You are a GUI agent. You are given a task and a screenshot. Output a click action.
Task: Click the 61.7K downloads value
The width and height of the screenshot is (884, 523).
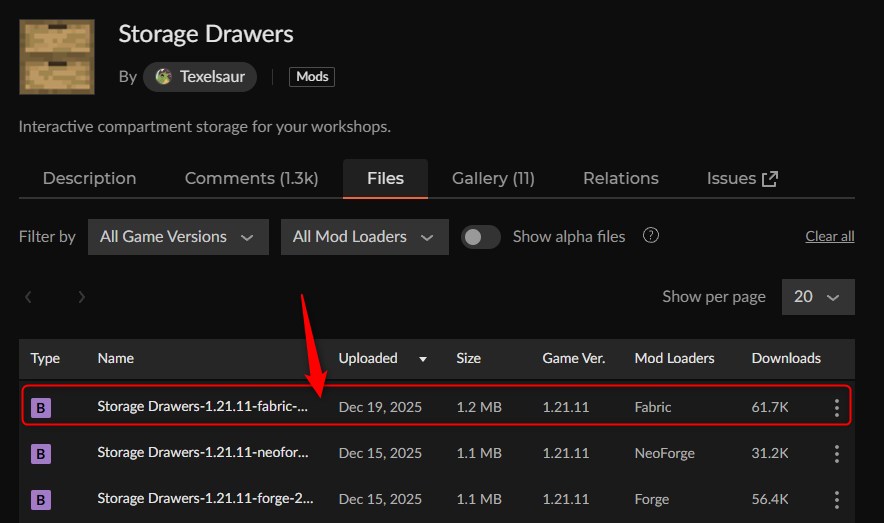click(x=770, y=407)
